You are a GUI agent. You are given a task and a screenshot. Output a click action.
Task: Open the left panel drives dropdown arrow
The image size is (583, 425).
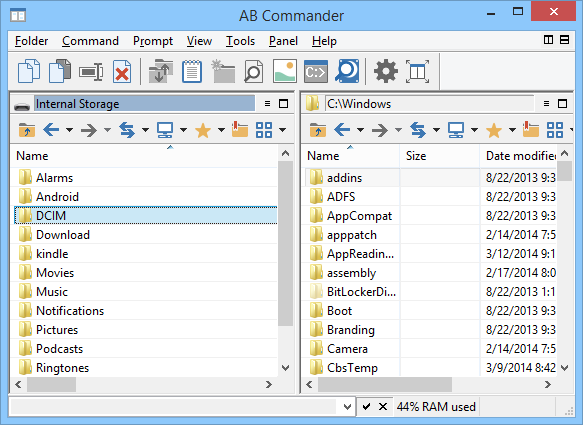point(183,130)
